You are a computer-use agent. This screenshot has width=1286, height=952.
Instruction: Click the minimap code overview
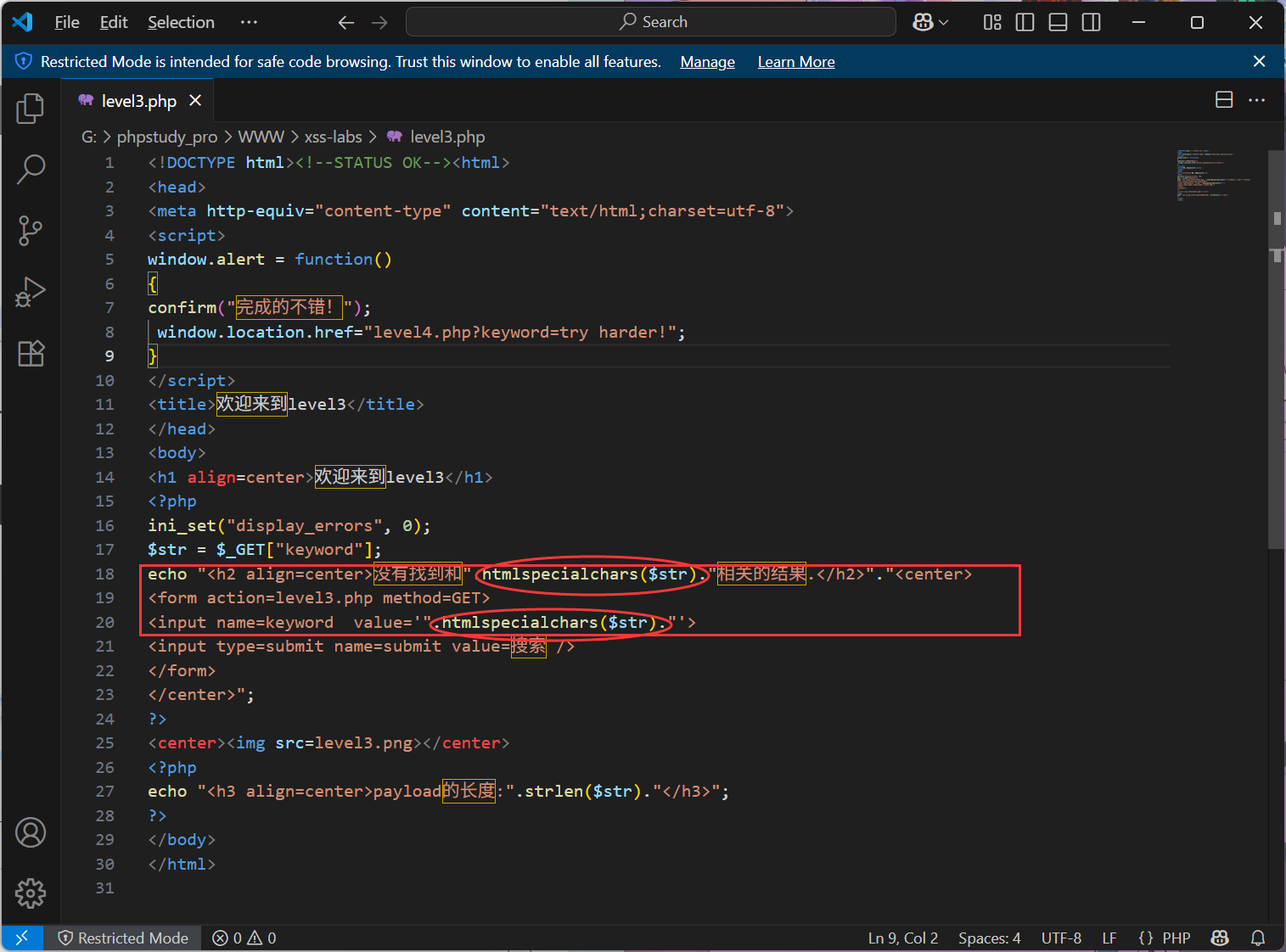coord(1214,175)
